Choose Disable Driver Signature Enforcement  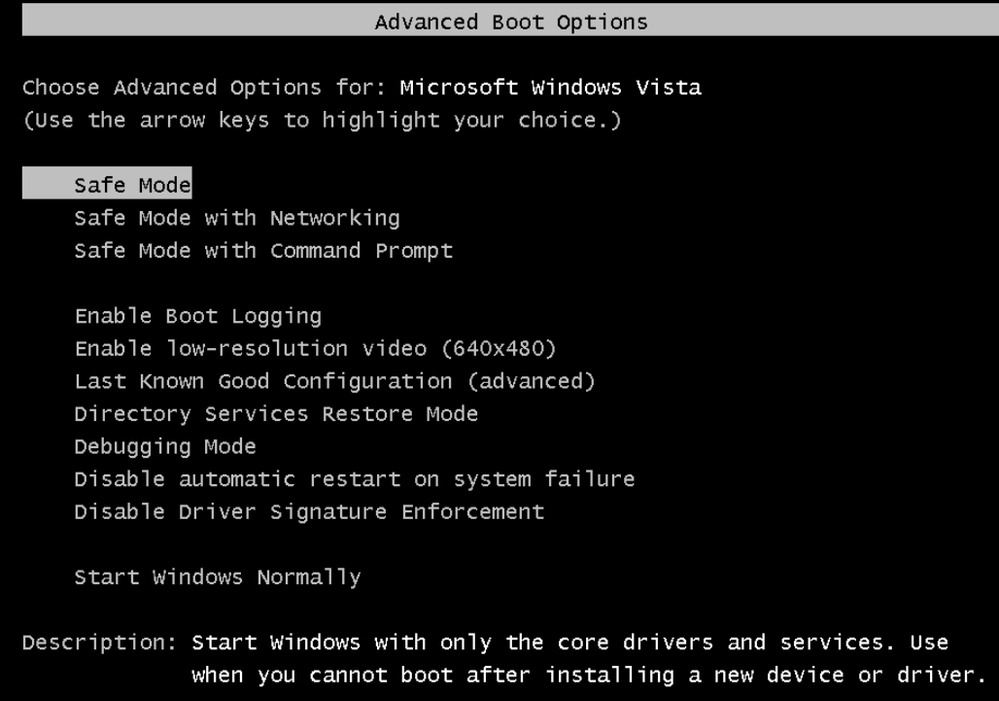(309, 512)
